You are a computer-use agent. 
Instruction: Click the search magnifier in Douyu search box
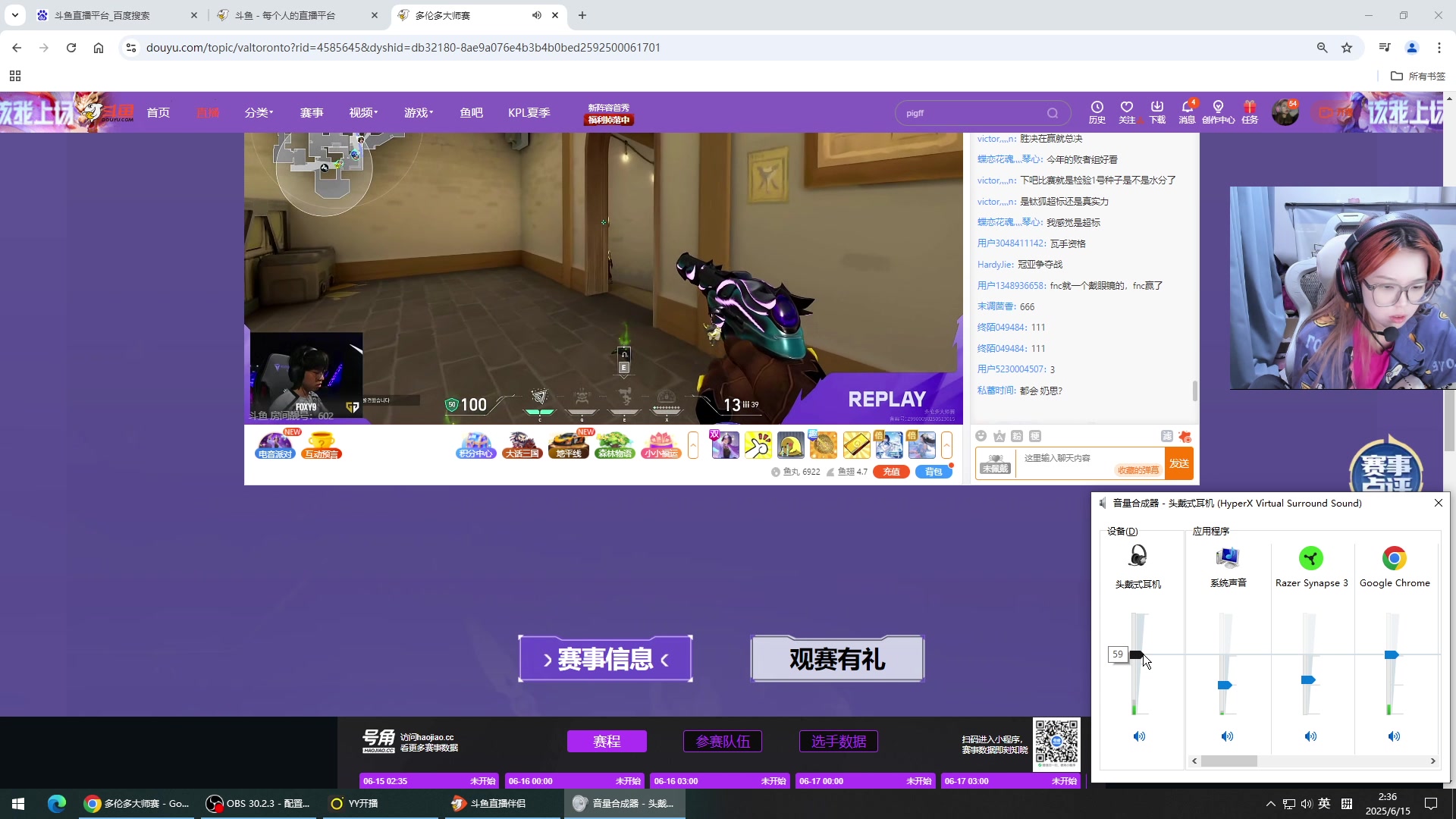tap(1053, 113)
